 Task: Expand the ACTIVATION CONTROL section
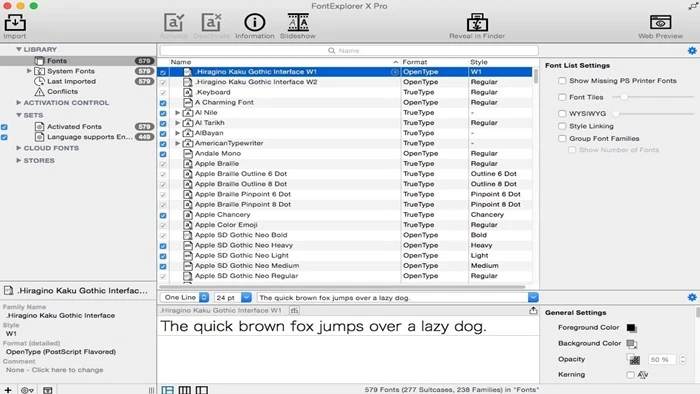coord(19,103)
